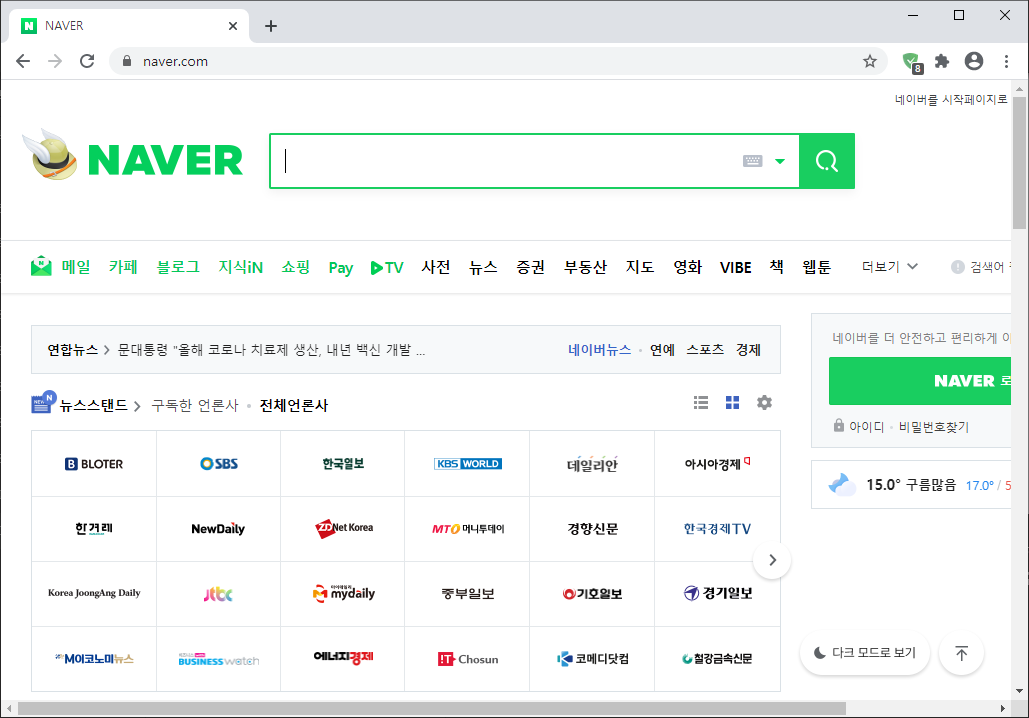The image size is (1029, 718).
Task: Open the 뉴스 menu item
Action: coord(483,266)
